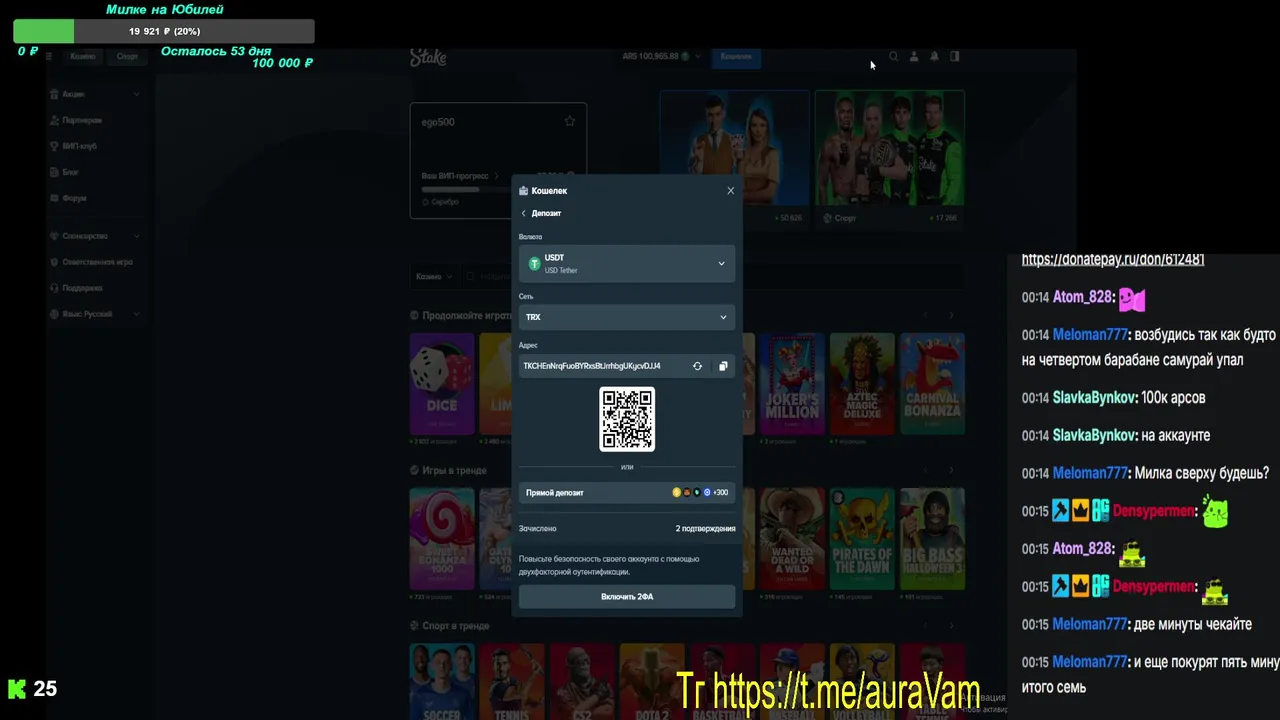Screen dimensions: 1280x720
Task: Click the Игры в тренде heading
Action: tap(455, 470)
